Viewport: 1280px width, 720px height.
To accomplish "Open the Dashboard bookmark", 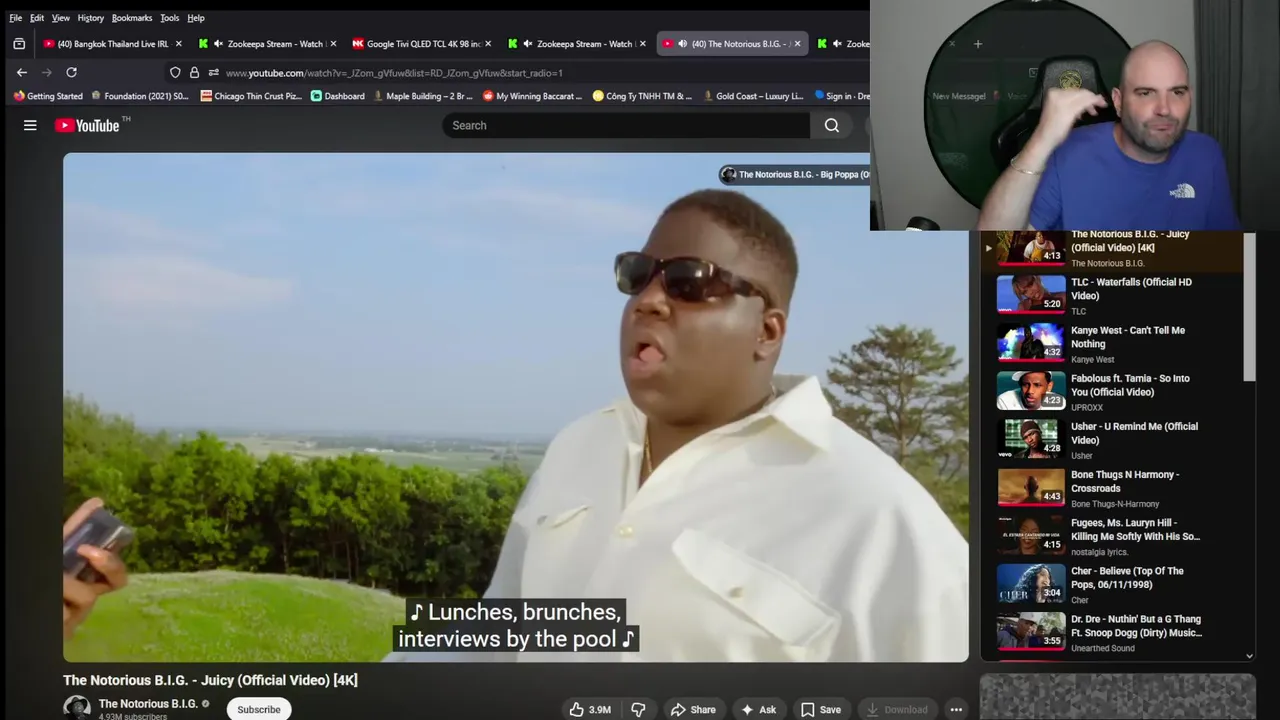I will [x=338, y=96].
